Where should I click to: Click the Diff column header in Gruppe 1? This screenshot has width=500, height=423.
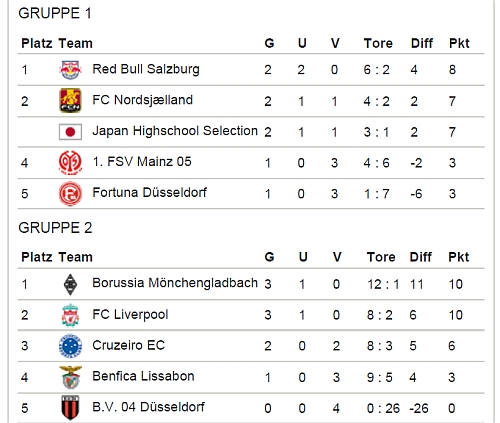(x=422, y=43)
